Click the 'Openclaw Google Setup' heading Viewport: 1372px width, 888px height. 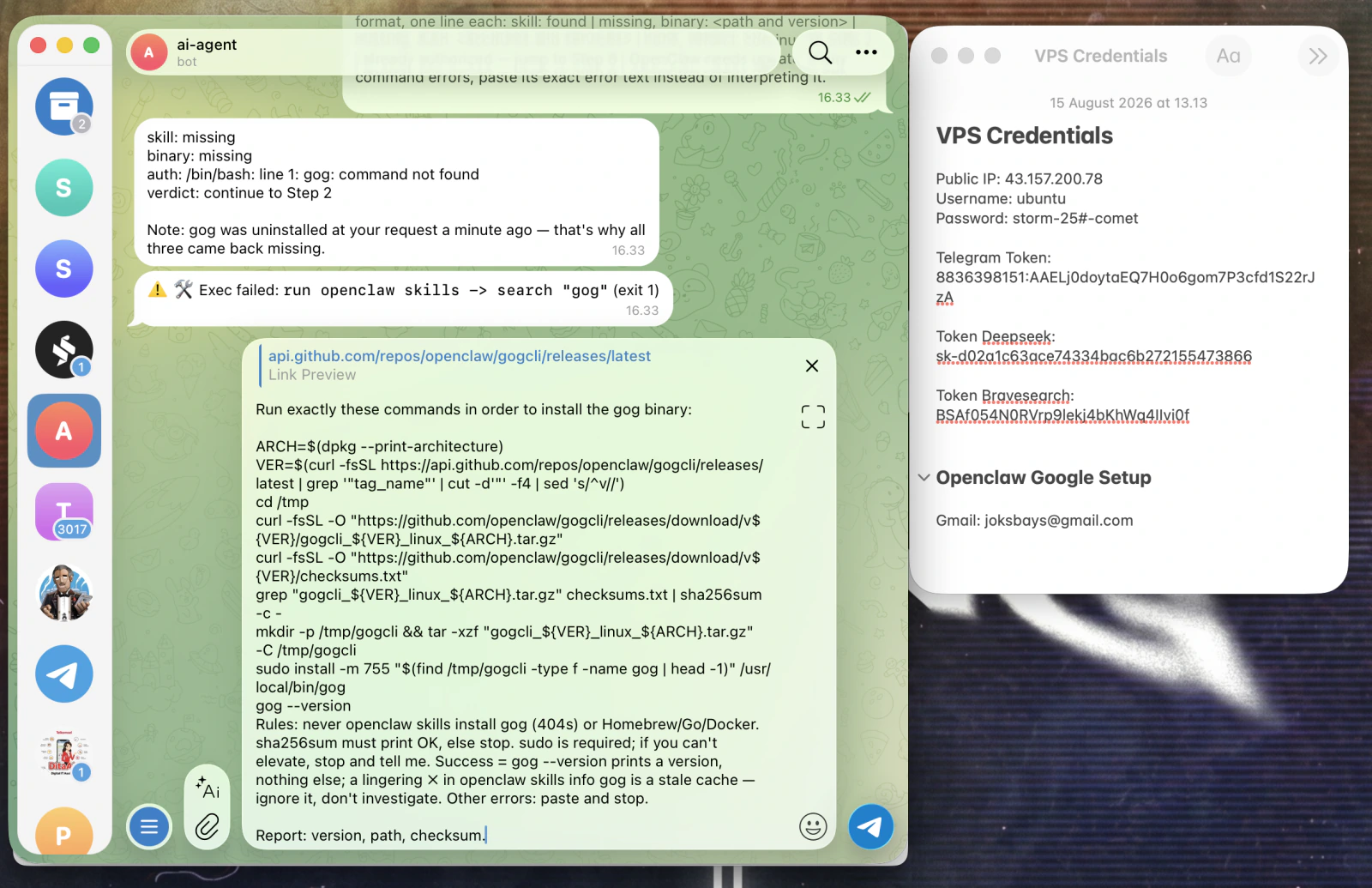(1044, 478)
